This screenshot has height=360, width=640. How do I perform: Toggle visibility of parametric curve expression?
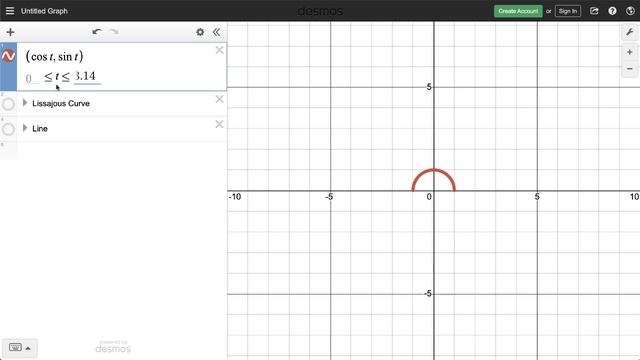(8, 56)
